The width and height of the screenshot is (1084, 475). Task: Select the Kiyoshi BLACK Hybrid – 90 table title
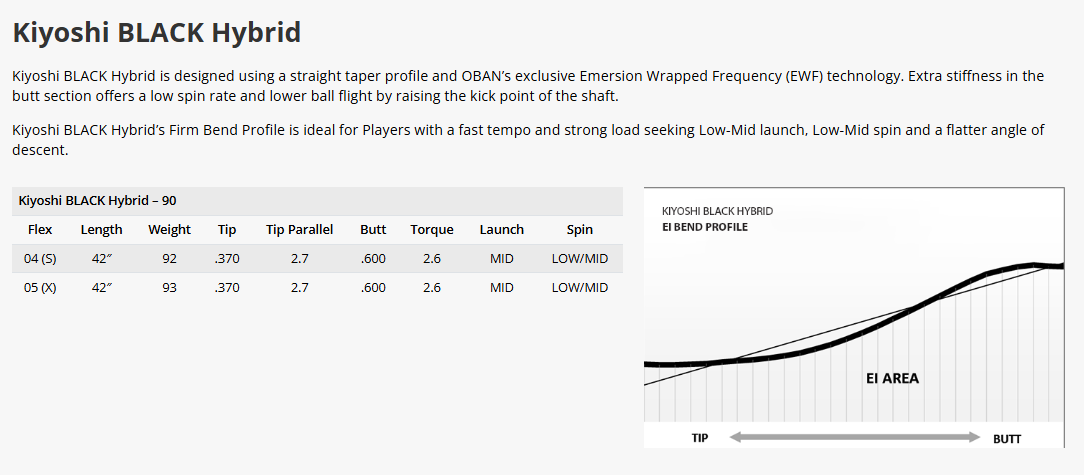(x=98, y=200)
